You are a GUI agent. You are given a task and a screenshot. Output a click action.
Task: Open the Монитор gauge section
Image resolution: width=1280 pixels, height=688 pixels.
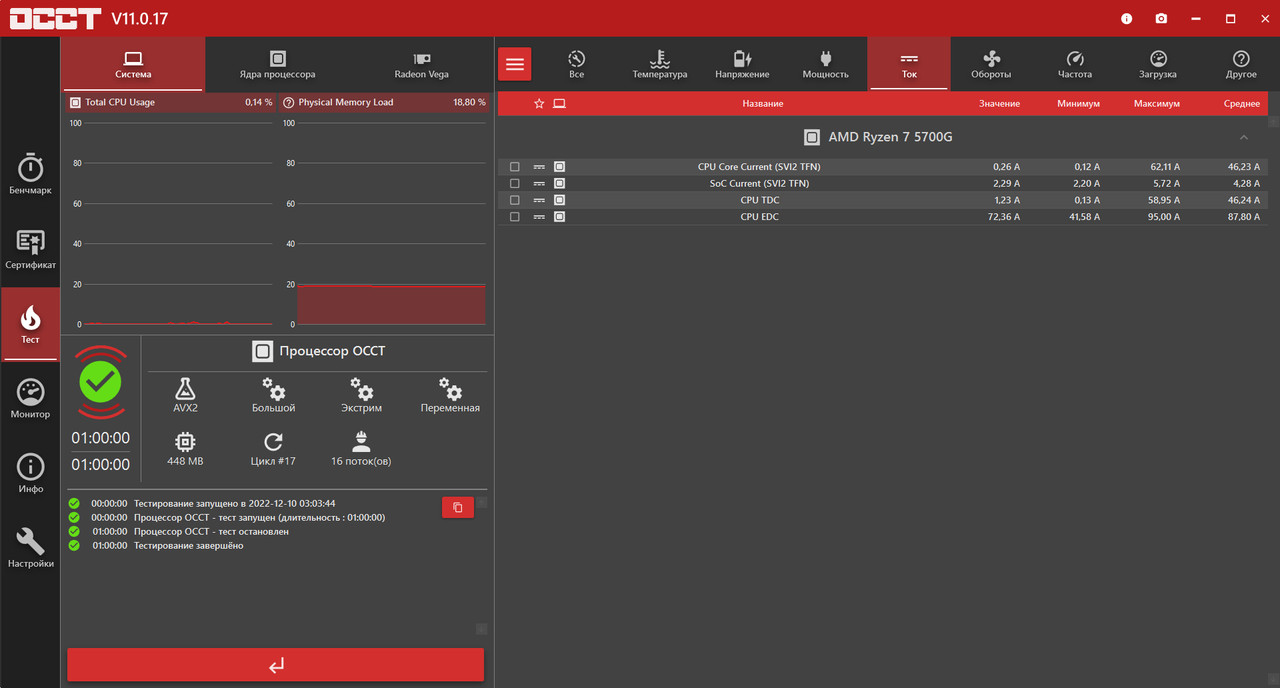click(30, 399)
